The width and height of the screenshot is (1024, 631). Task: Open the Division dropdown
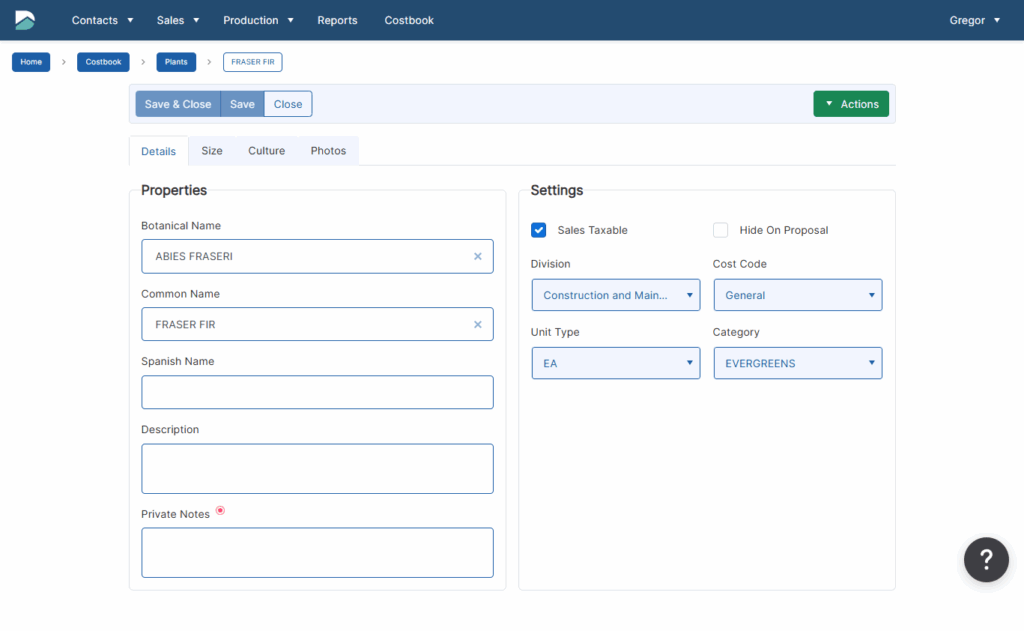tap(615, 295)
